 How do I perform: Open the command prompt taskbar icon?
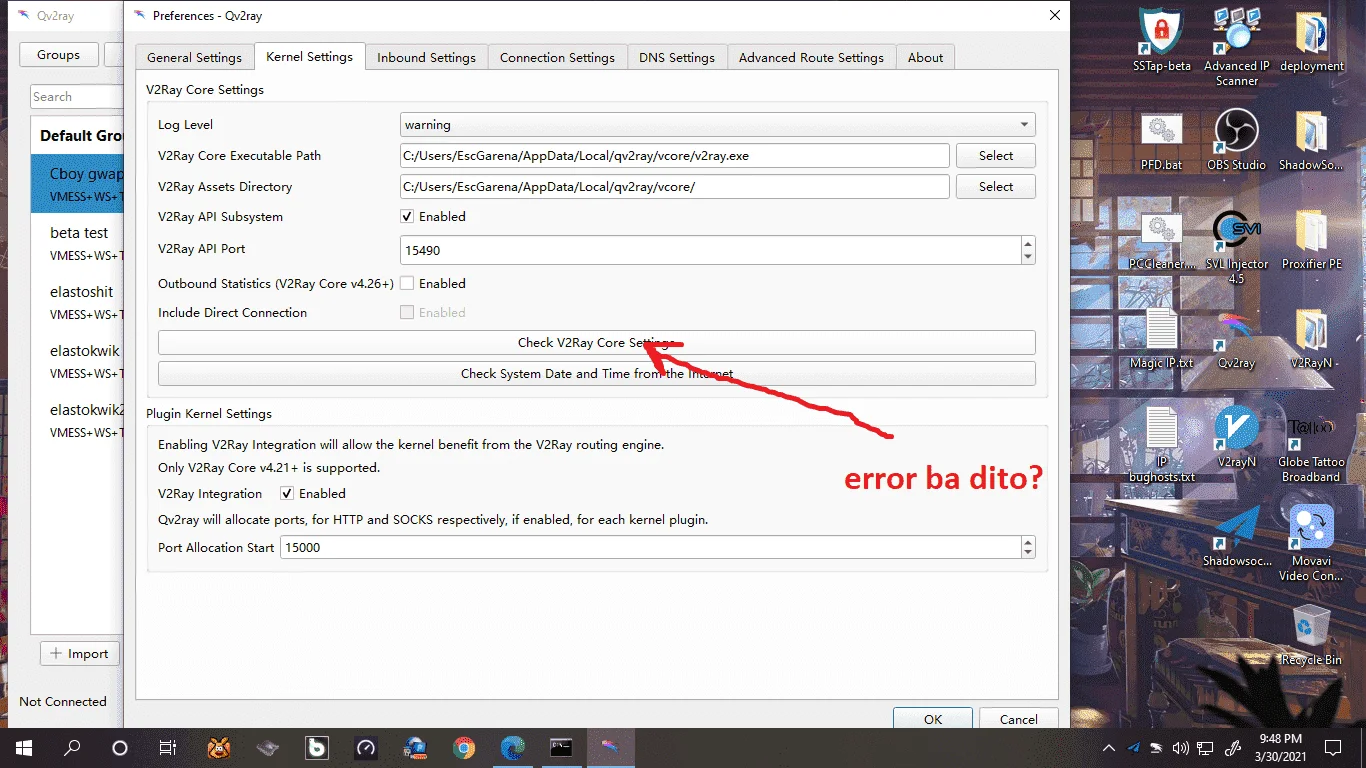coord(561,747)
